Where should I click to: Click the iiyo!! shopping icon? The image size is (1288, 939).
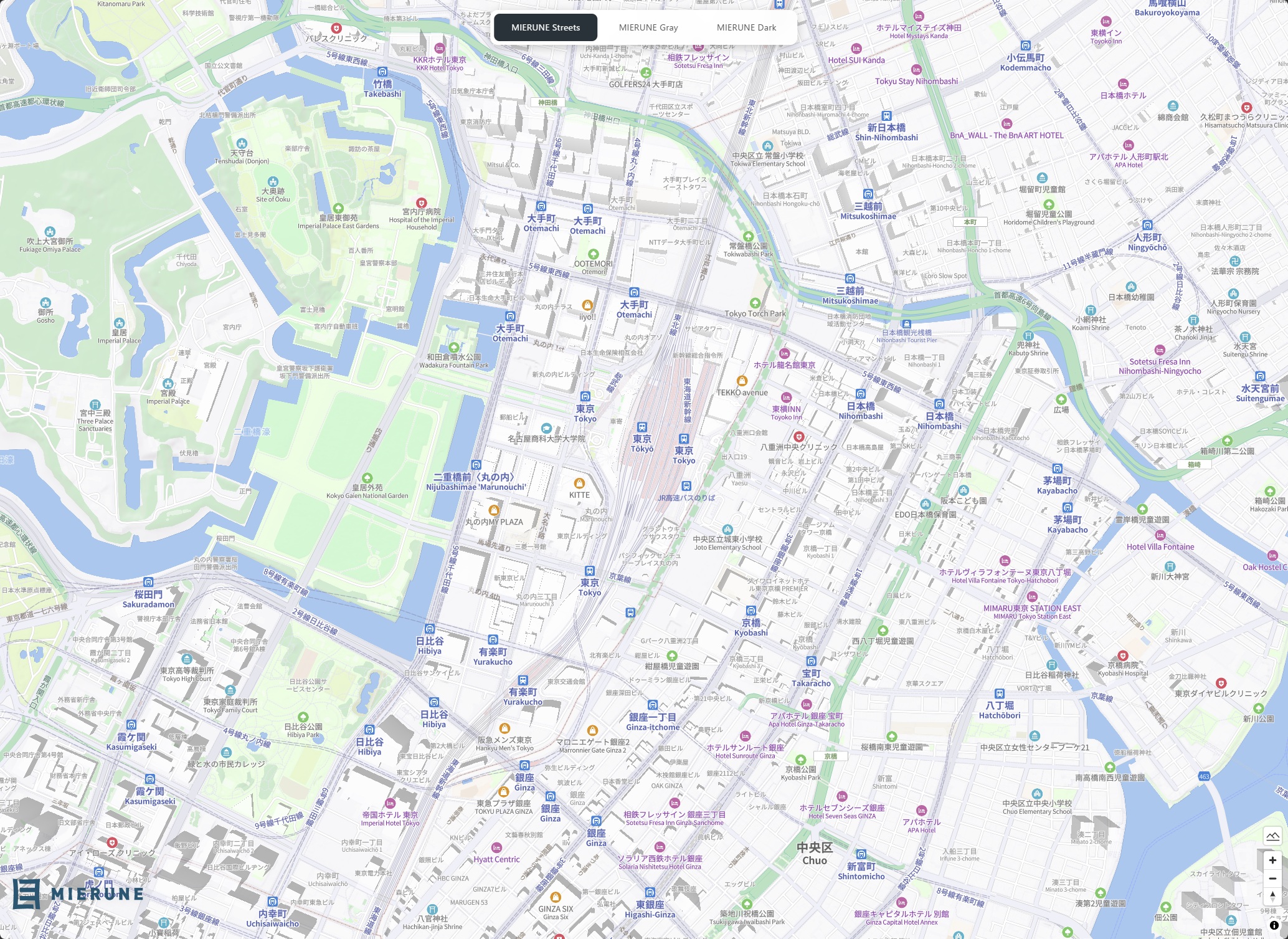coord(587,305)
